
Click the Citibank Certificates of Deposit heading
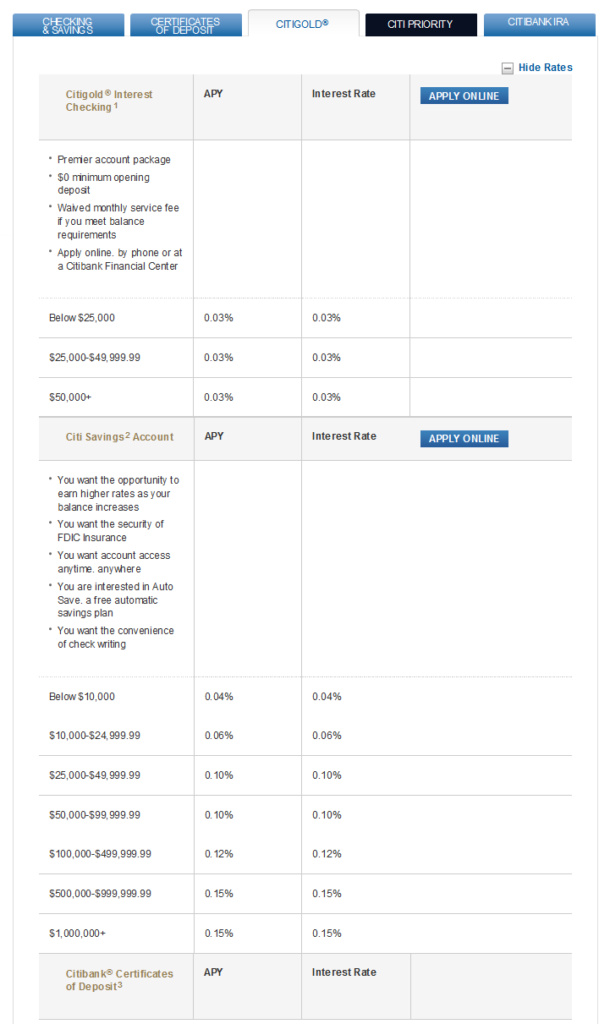pyautogui.click(x=119, y=979)
